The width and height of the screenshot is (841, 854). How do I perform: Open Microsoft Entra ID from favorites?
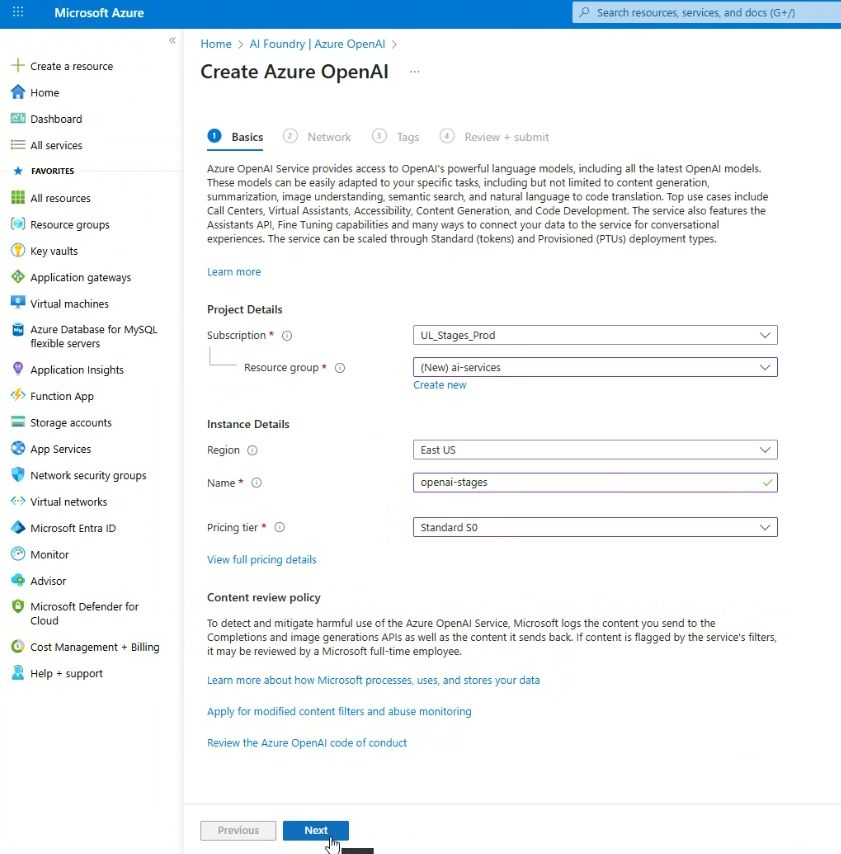point(72,528)
